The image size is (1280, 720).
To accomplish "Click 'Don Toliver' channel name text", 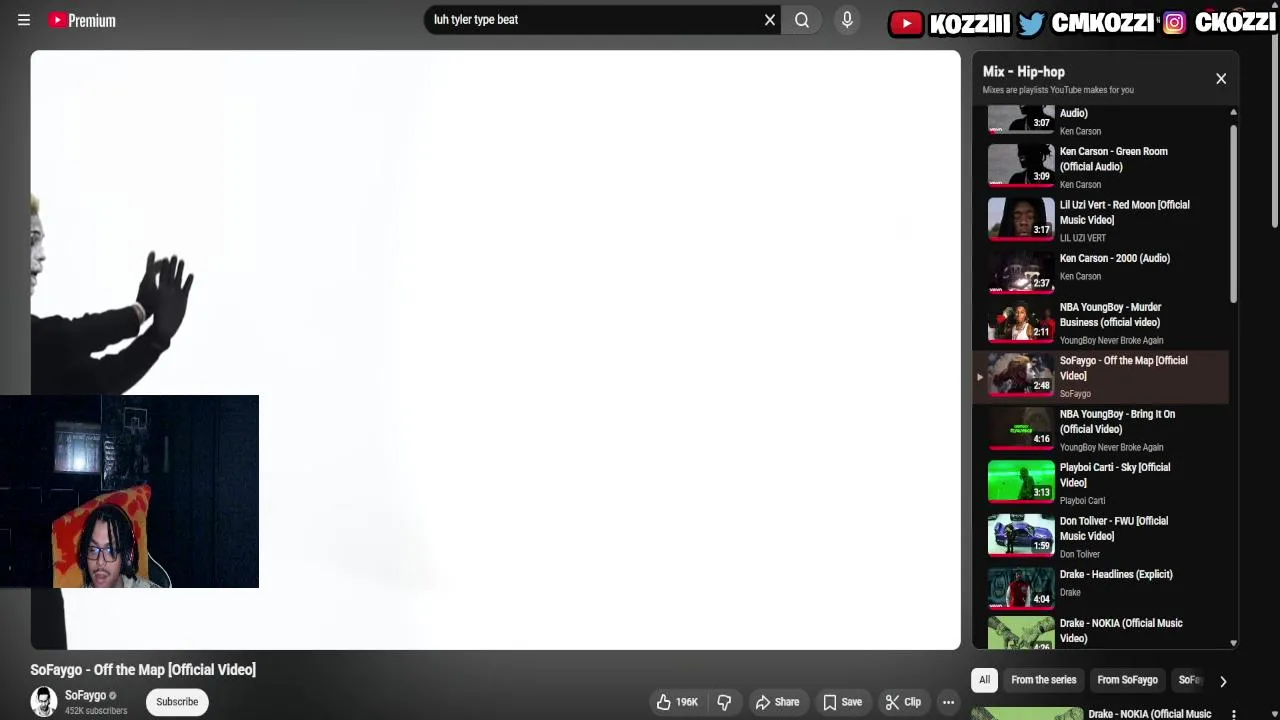I will [x=1079, y=554].
